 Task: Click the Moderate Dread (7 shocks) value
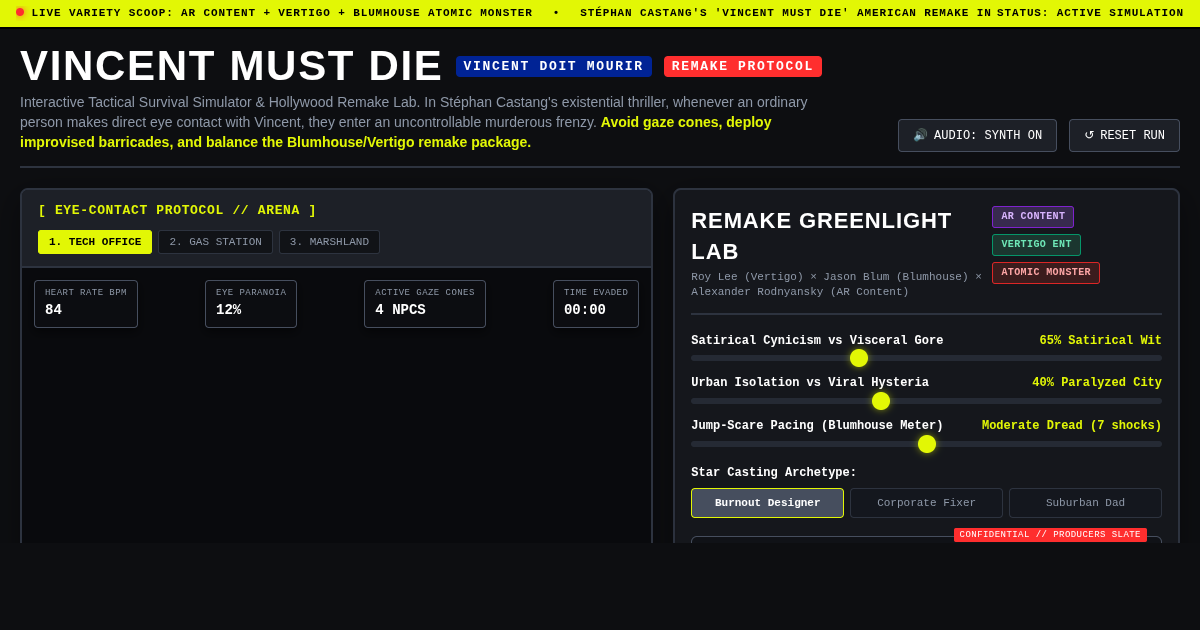1072,426
